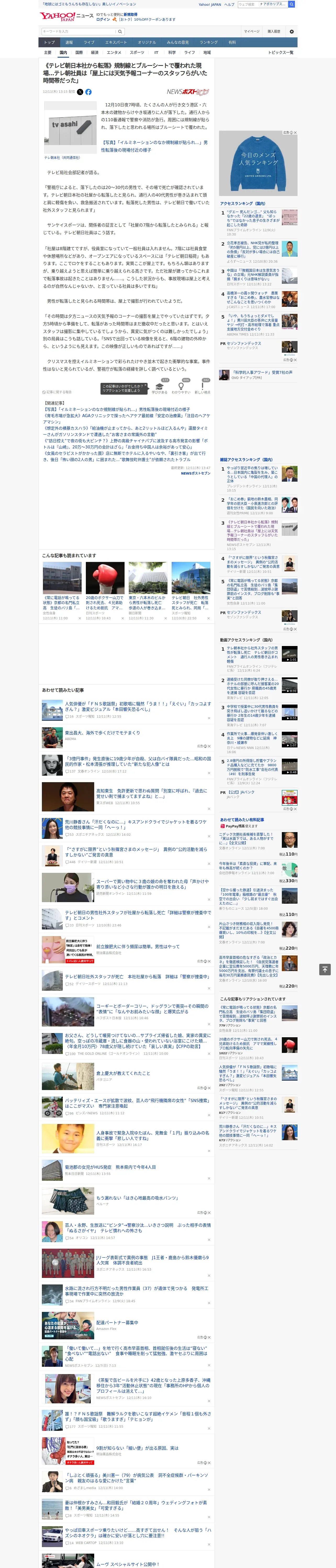Viewport: 336px width, 1568px height.
Task: Share article on X (Twitter) icon
Action: point(80,92)
